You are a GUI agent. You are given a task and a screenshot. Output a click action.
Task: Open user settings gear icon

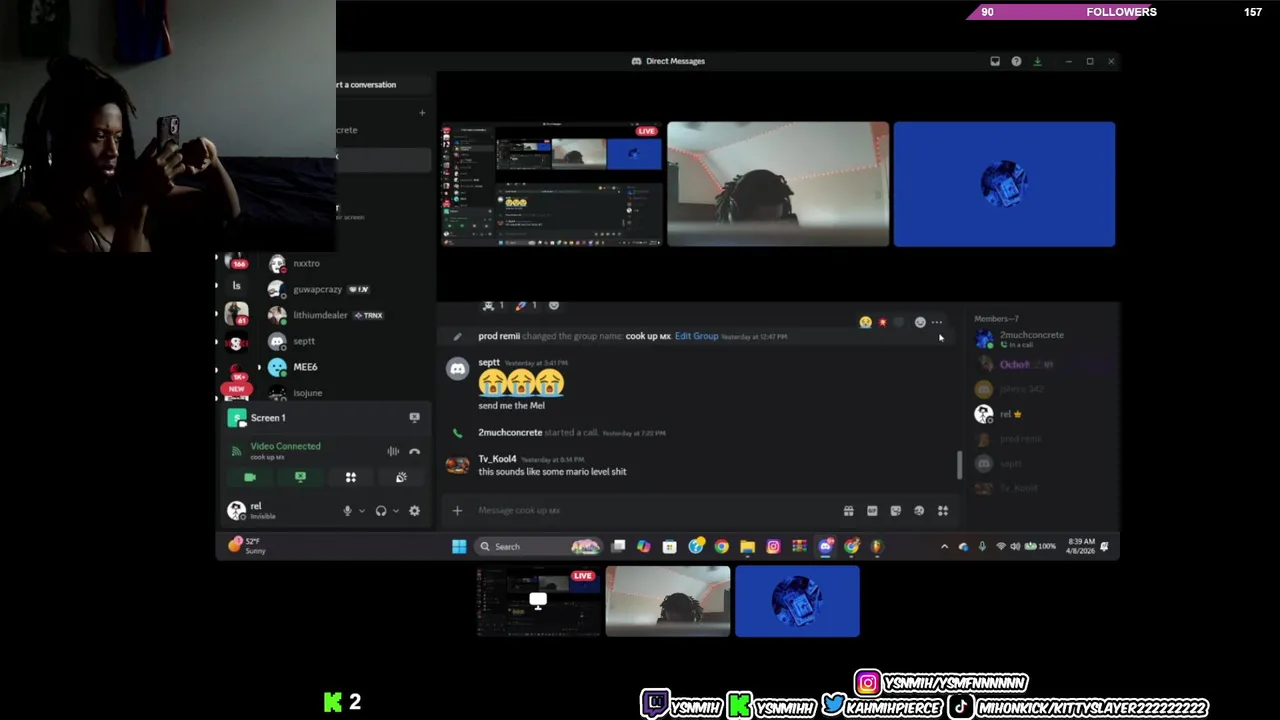[414, 511]
